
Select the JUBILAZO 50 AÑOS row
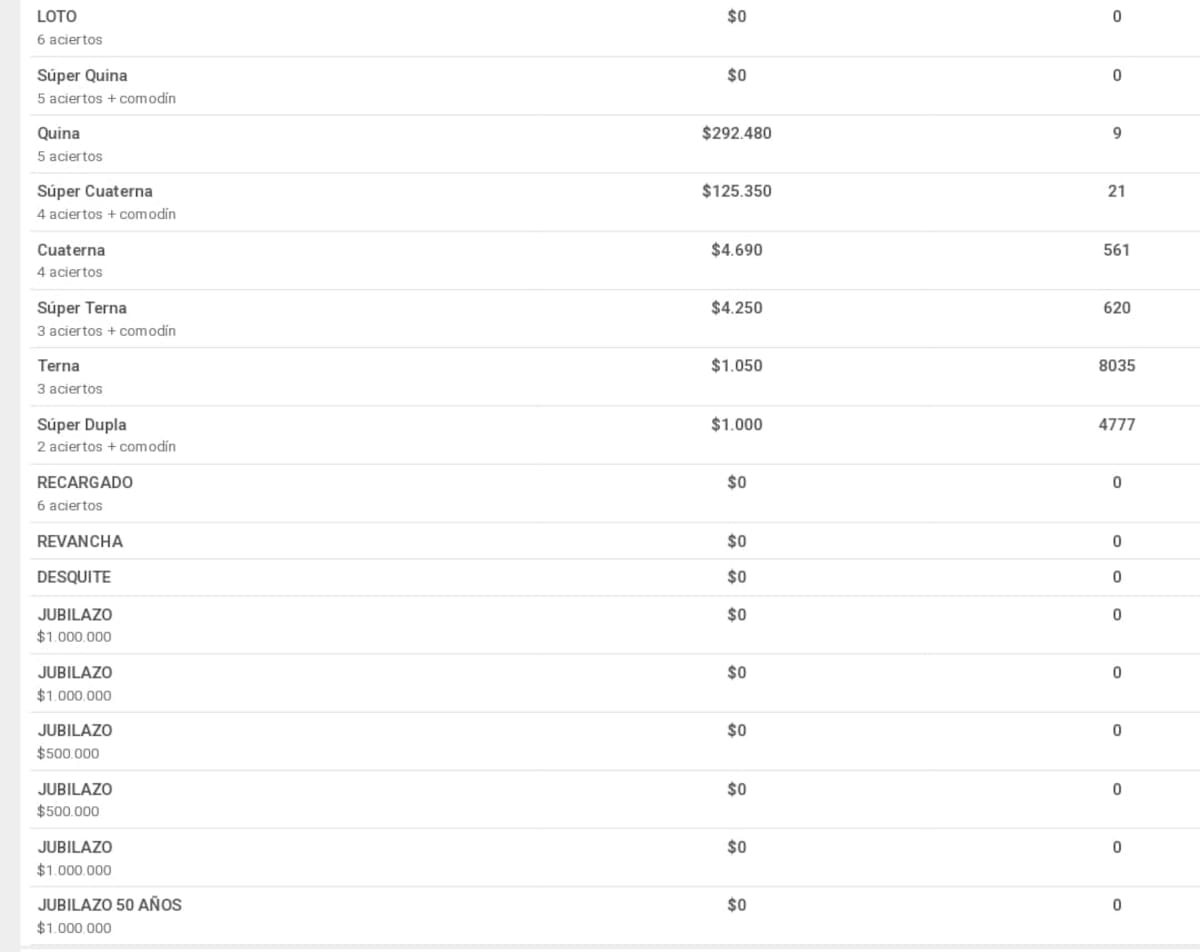tap(610, 916)
